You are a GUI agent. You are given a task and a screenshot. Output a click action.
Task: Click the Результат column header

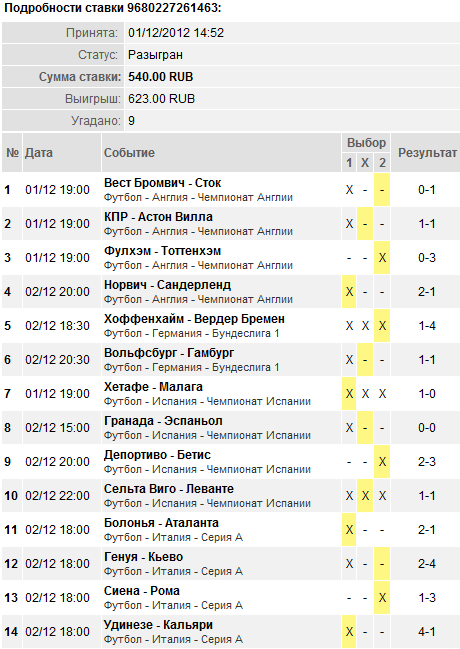tap(427, 153)
